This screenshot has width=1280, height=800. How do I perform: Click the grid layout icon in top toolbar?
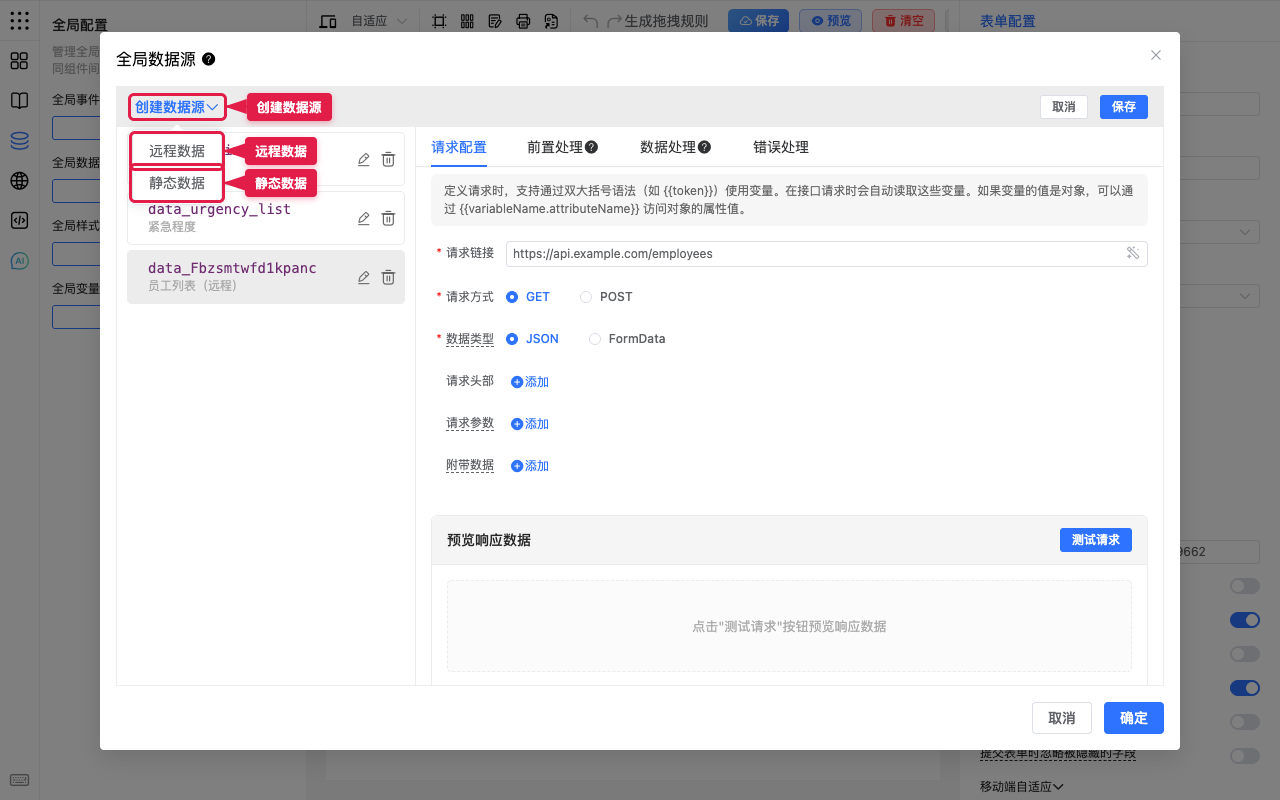[x=467, y=21]
